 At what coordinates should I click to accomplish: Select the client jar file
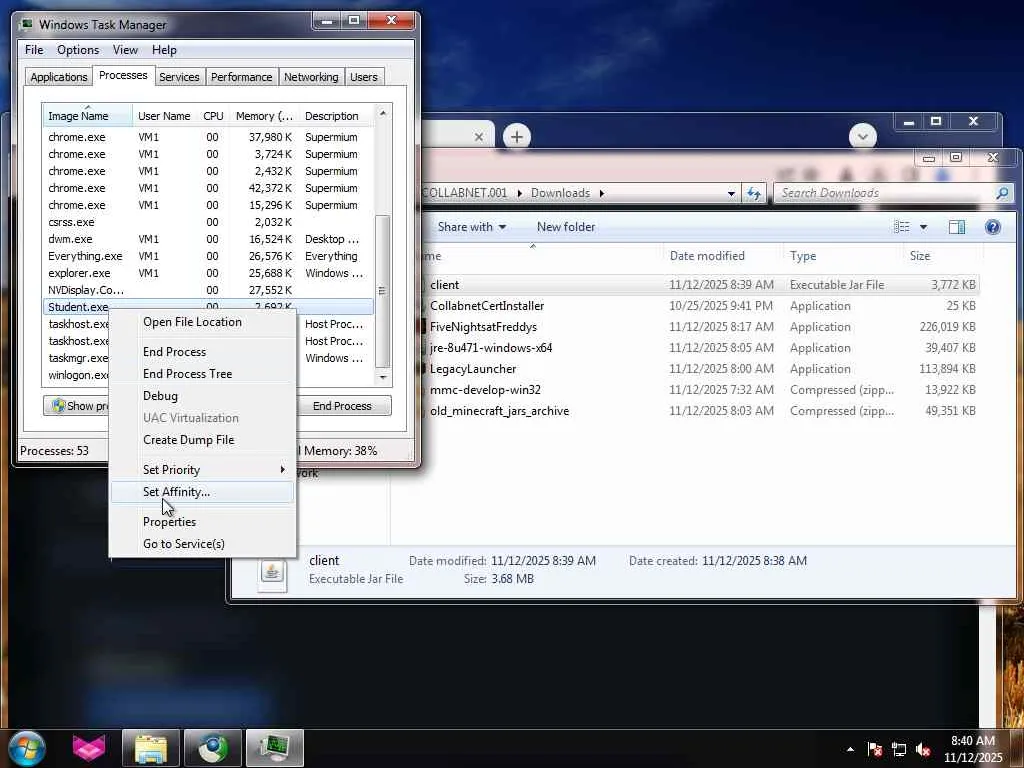click(699, 285)
